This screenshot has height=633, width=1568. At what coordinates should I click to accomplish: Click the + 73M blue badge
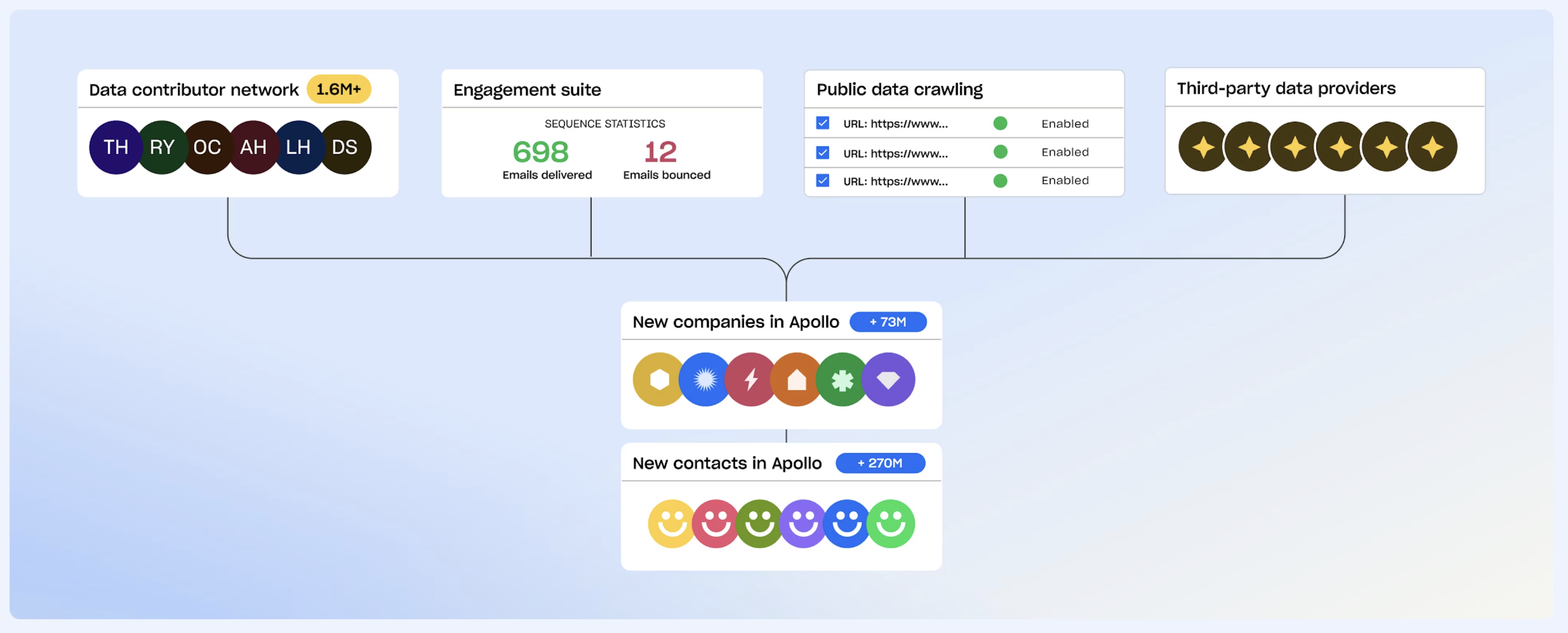pos(888,322)
